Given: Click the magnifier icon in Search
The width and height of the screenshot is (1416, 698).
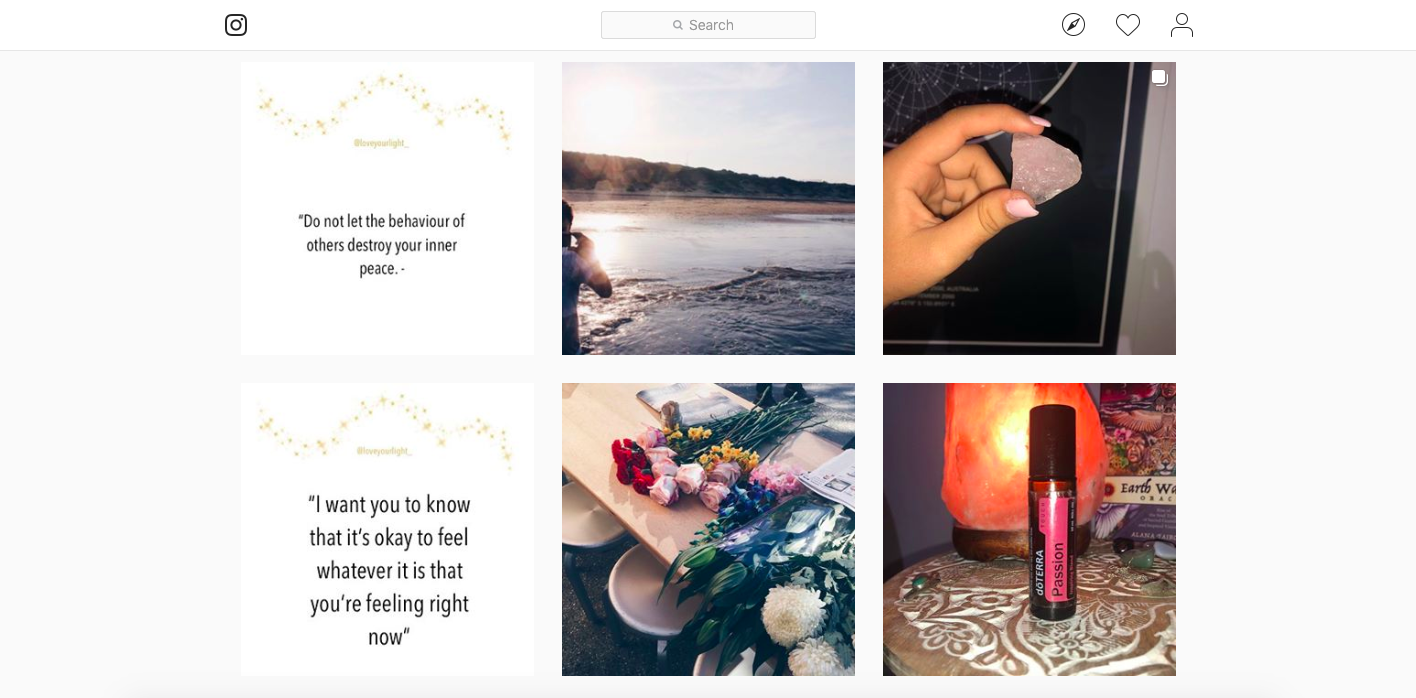Looking at the screenshot, I should pos(678,25).
